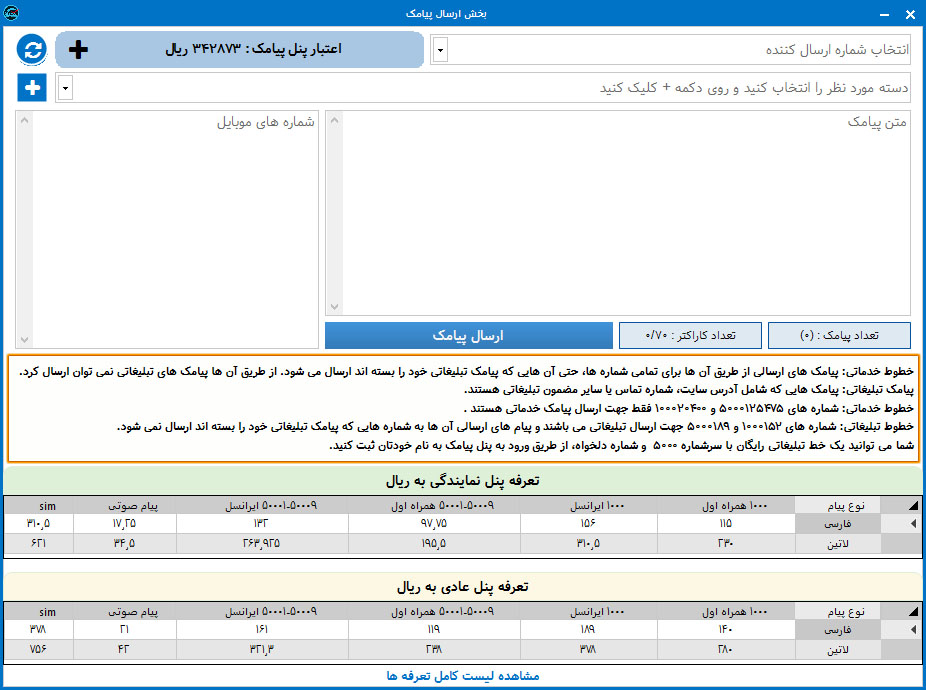This screenshot has height=690, width=926.
Task: Minimize the SMS sending window
Action: [x=884, y=14]
